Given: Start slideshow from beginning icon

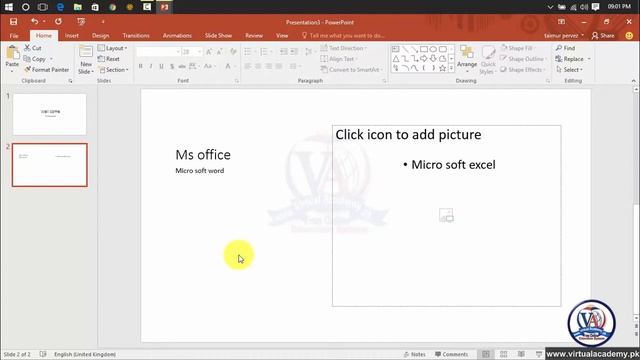Looking at the screenshot, I should 81,22.
